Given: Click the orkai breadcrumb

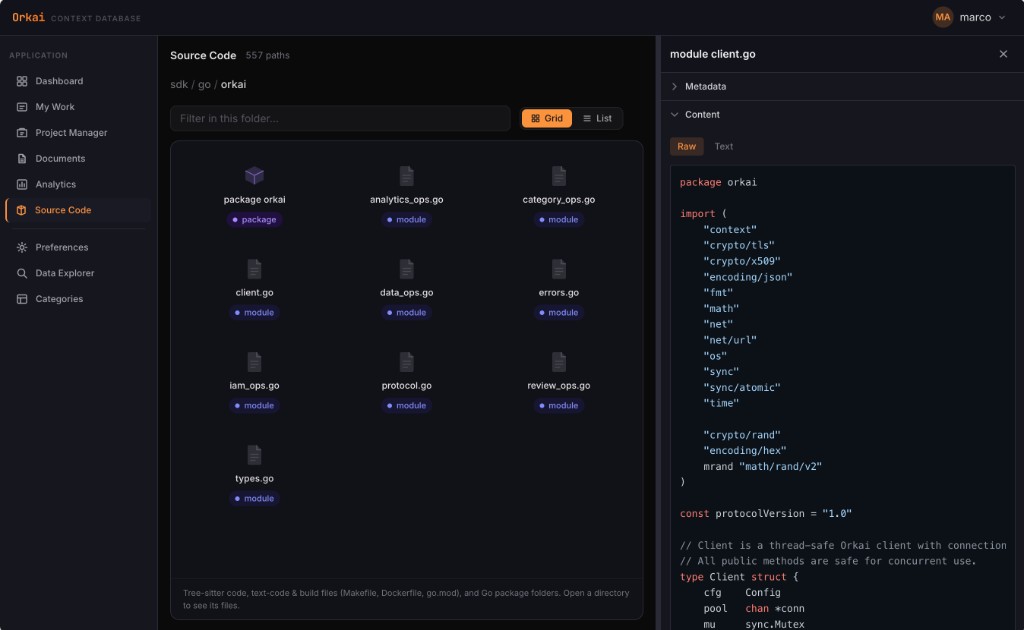Looking at the screenshot, I should [233, 84].
